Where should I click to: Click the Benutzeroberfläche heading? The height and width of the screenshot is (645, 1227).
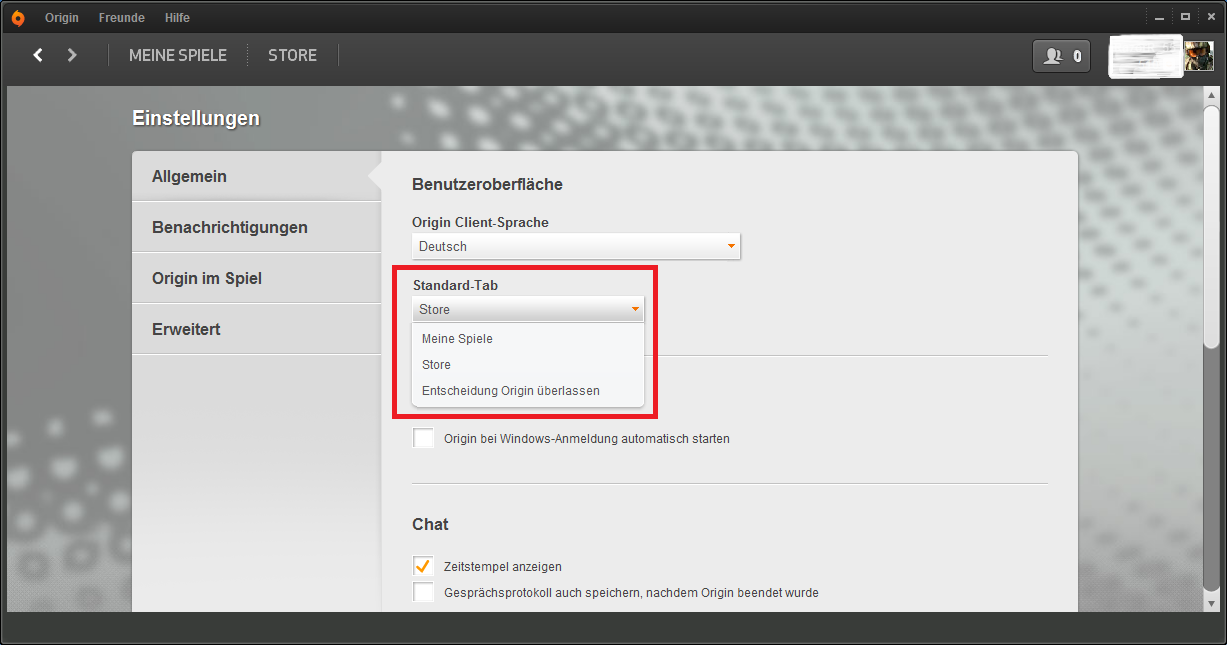point(487,184)
